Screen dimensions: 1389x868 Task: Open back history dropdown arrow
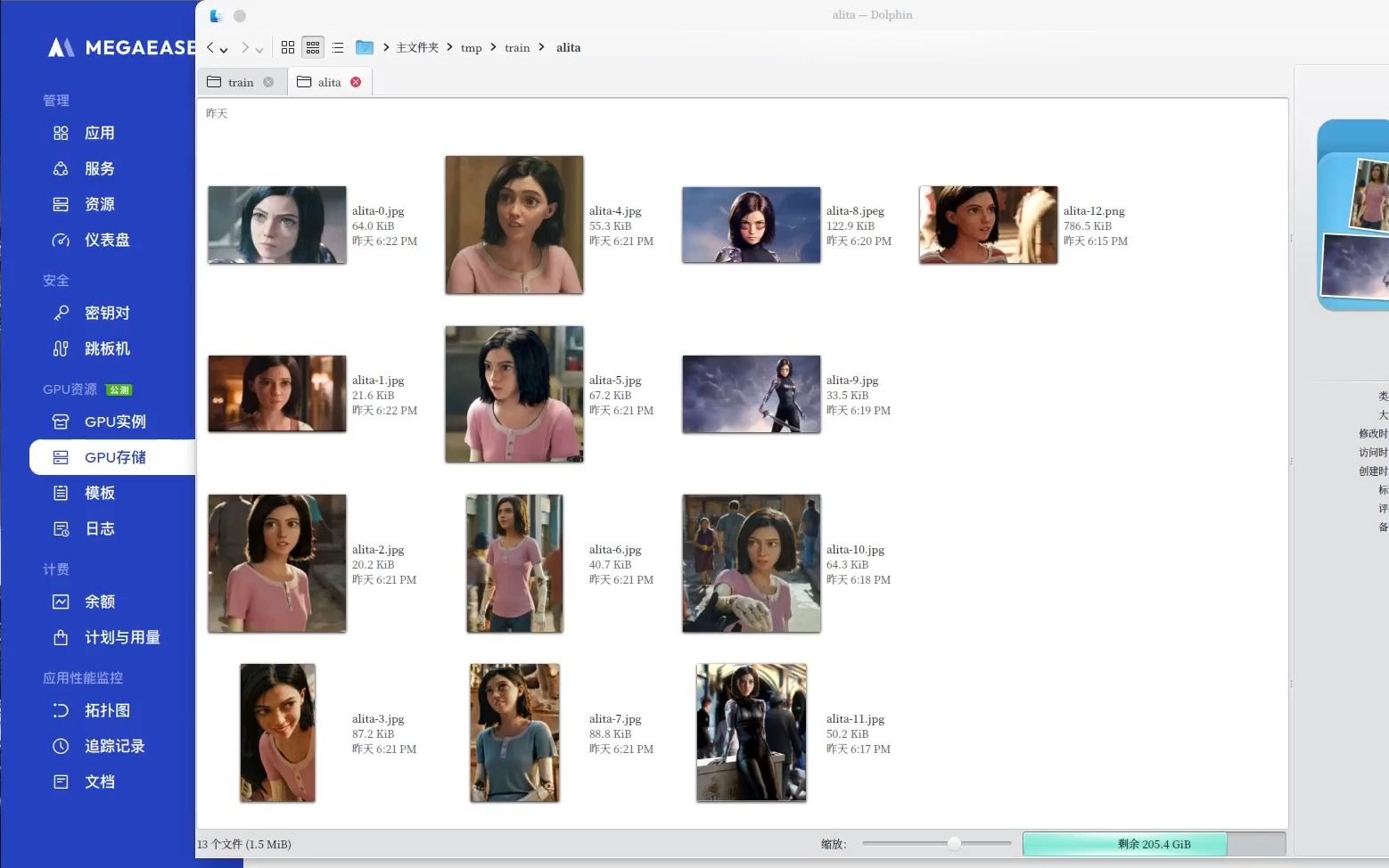(x=224, y=50)
